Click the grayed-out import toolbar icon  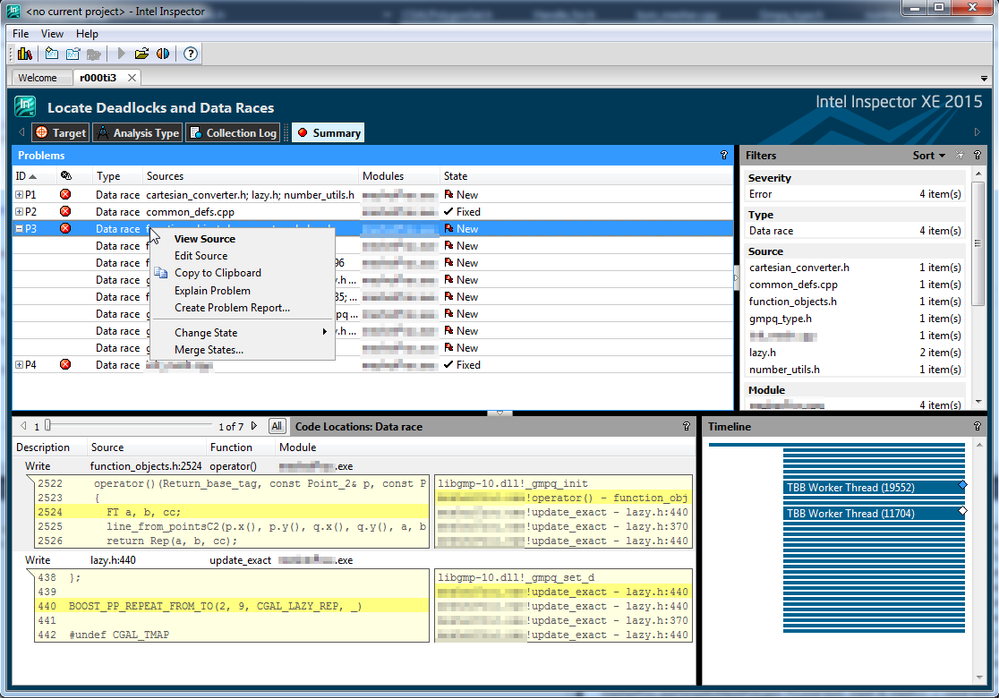[x=94, y=54]
